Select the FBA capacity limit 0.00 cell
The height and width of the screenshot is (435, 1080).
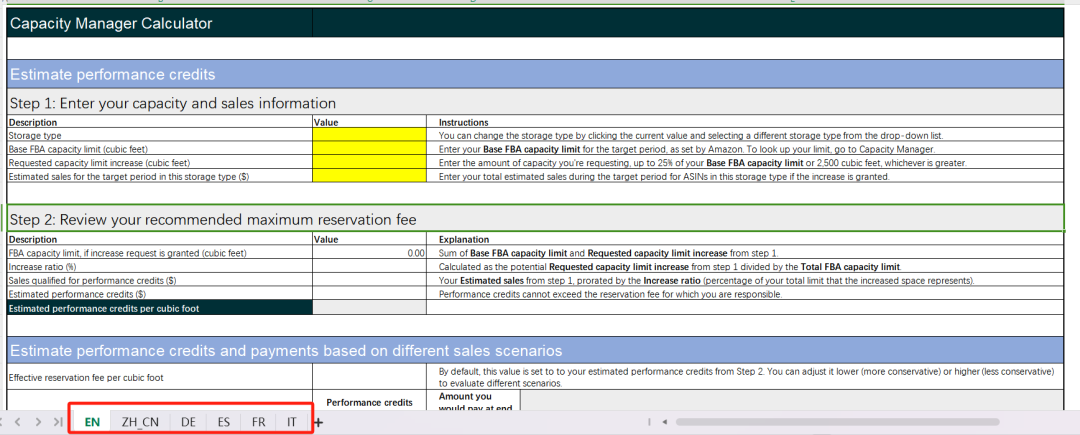369,253
